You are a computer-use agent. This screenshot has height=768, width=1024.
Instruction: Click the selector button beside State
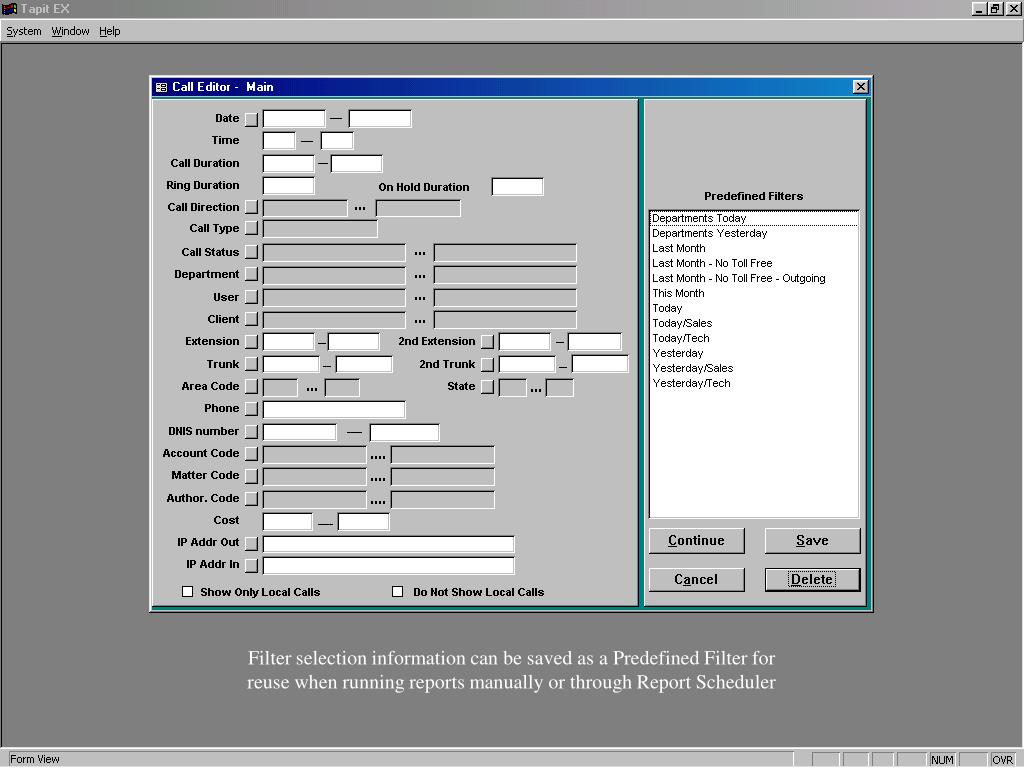click(x=487, y=387)
